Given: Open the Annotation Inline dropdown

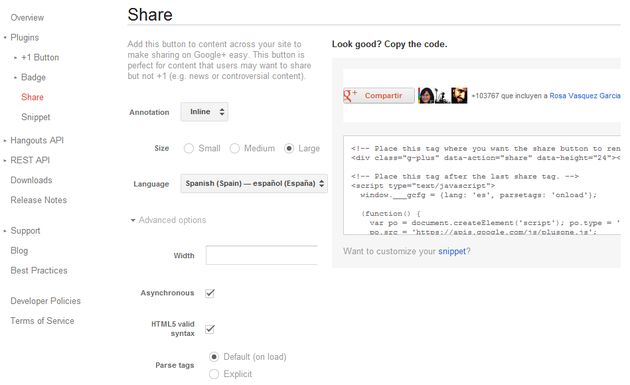Looking at the screenshot, I should [x=205, y=112].
